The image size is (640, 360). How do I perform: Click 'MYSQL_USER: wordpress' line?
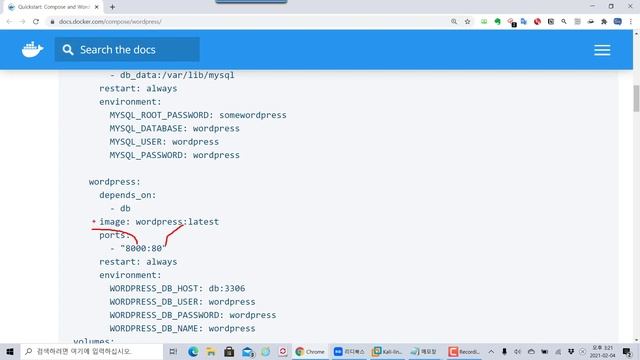[x=164, y=142]
